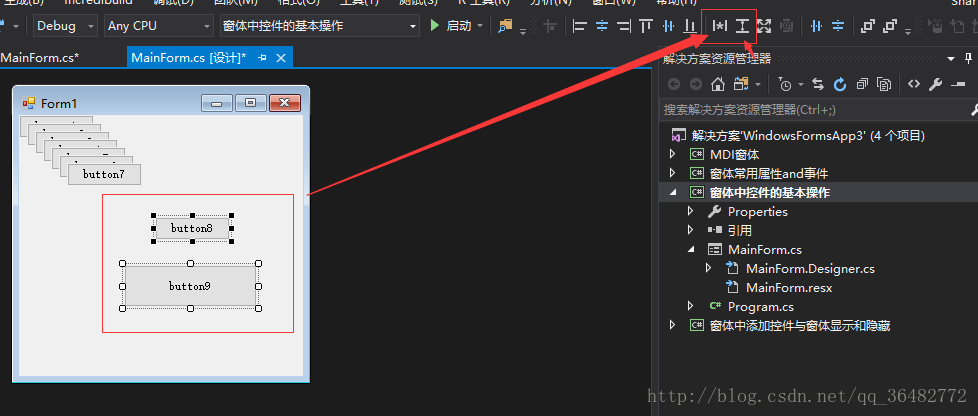The image size is (978, 416).
Task: Click the Make Same Size icon
Action: [764, 26]
